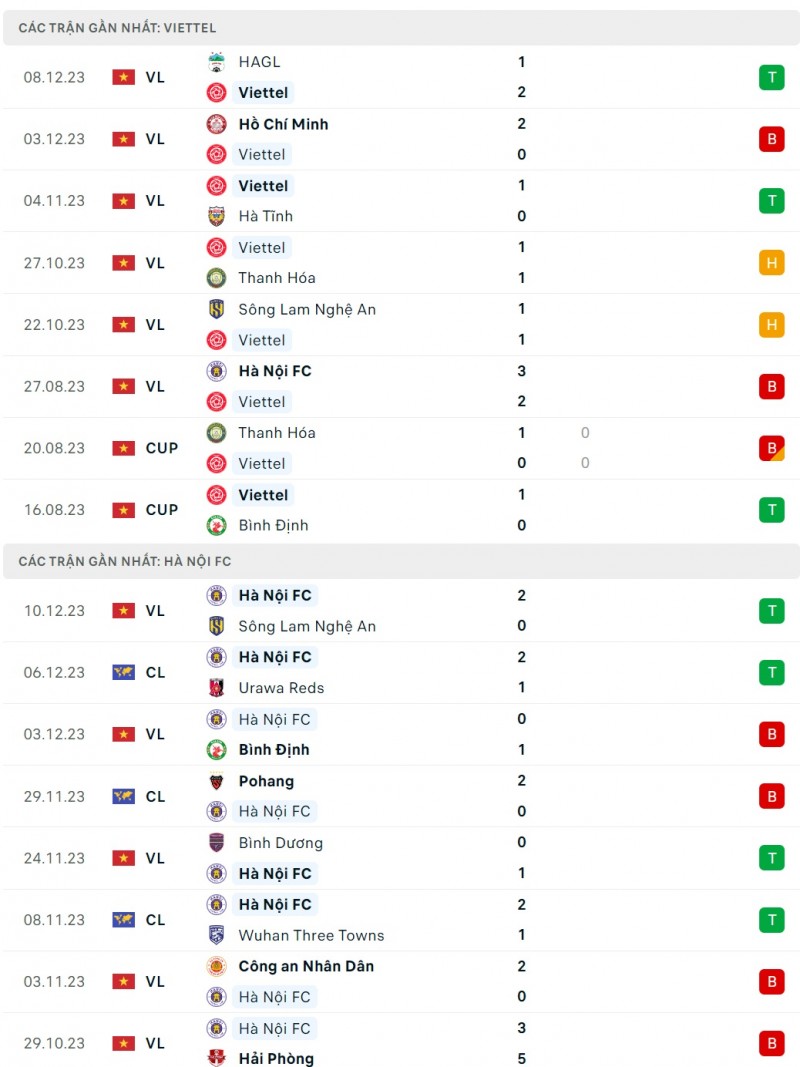Click the Công an Nhân Dân crest
The width and height of the screenshot is (800, 1067).
[x=216, y=966]
